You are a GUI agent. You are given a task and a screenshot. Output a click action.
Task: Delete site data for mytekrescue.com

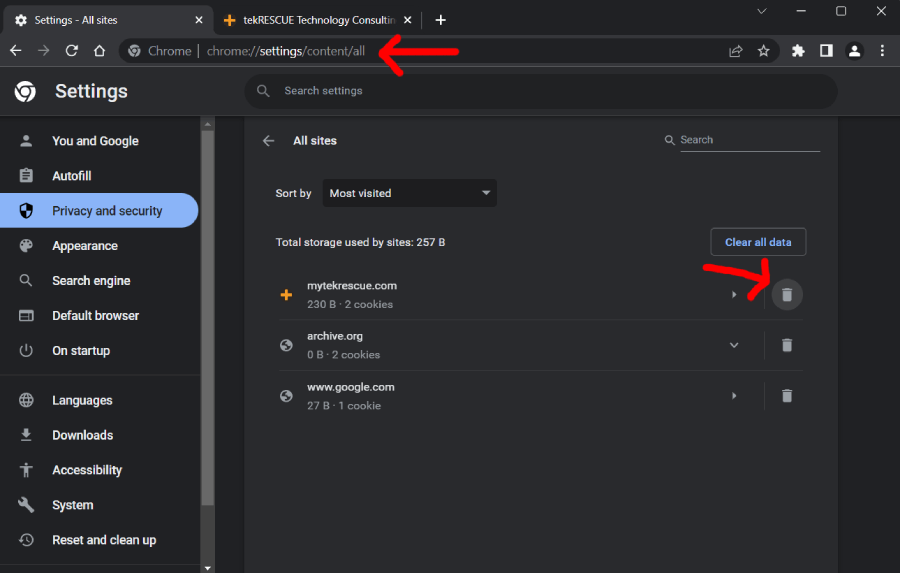[786, 295]
